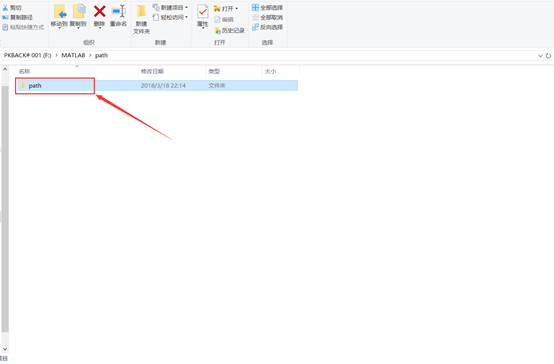Open the Copy to (复制到) button
Screen dimensions: 554x364
pyautogui.click(x=78, y=16)
